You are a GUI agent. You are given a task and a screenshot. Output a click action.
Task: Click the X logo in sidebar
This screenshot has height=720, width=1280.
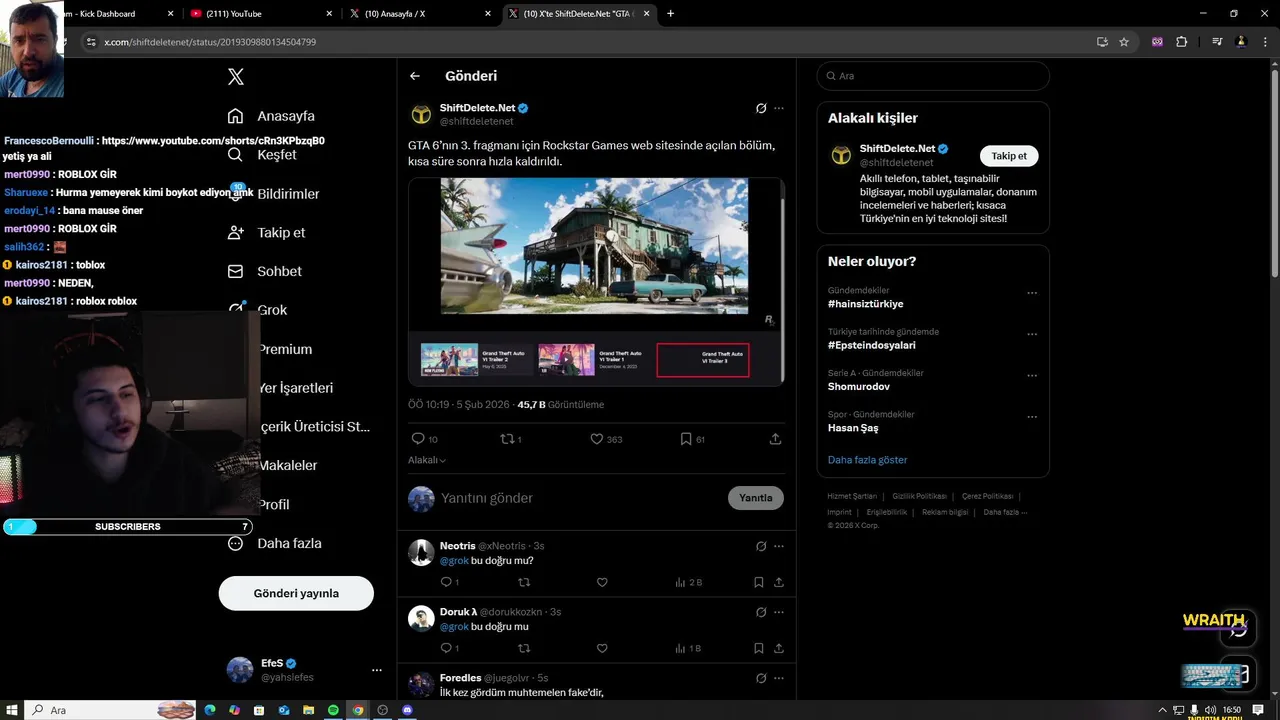[236, 77]
